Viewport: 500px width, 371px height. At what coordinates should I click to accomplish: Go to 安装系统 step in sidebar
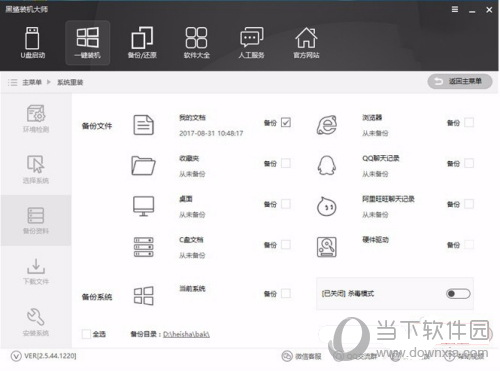point(36,322)
